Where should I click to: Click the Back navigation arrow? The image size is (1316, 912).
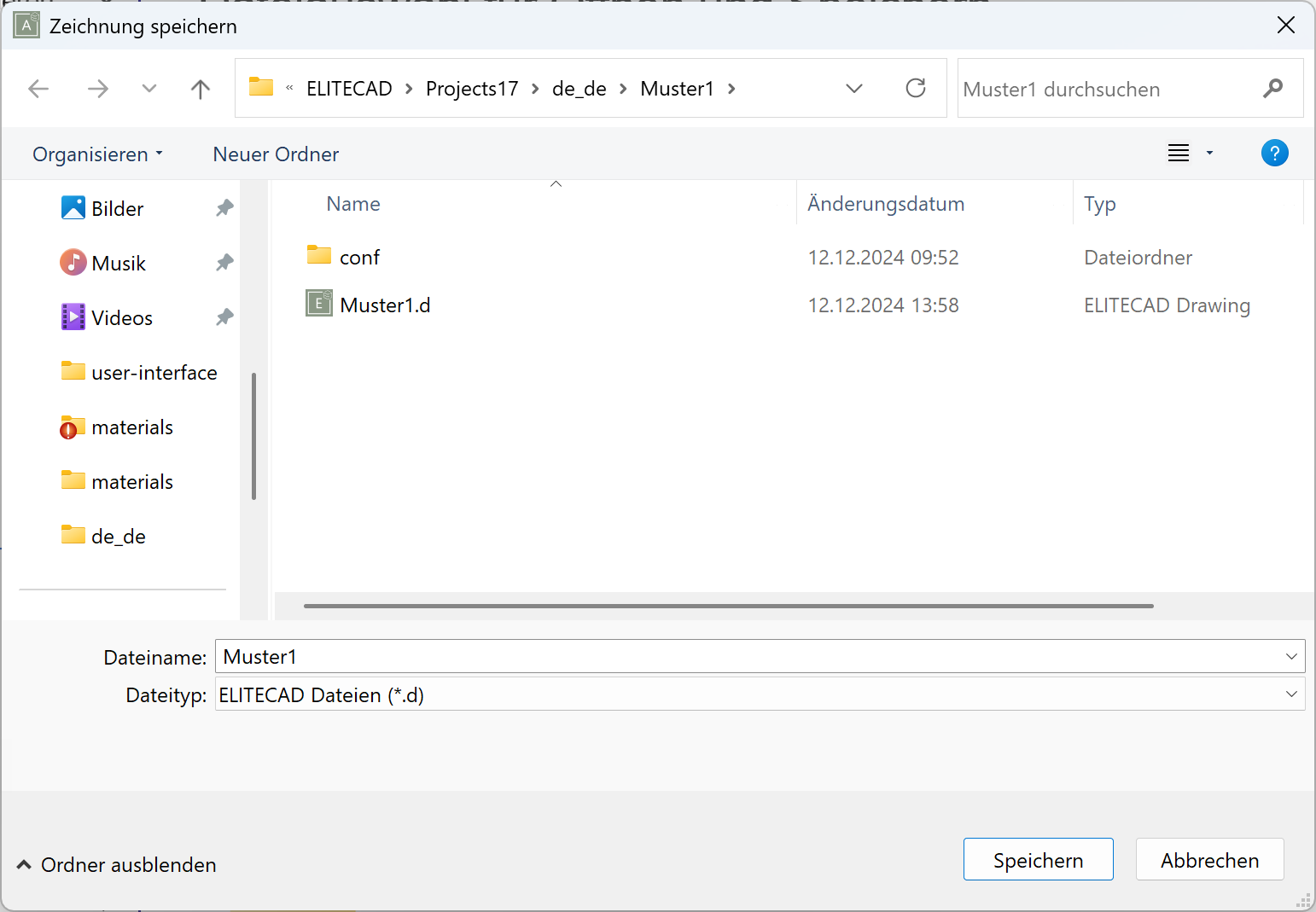38,89
